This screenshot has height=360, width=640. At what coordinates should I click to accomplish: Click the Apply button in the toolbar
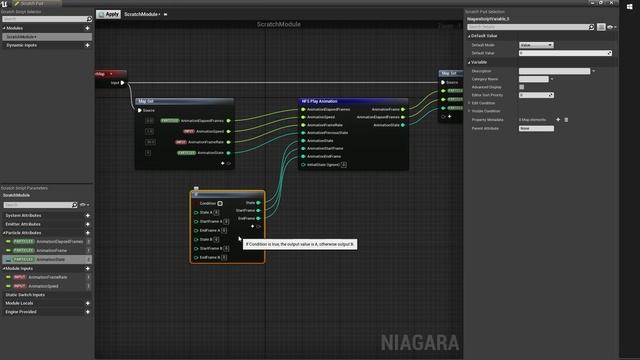coord(109,14)
